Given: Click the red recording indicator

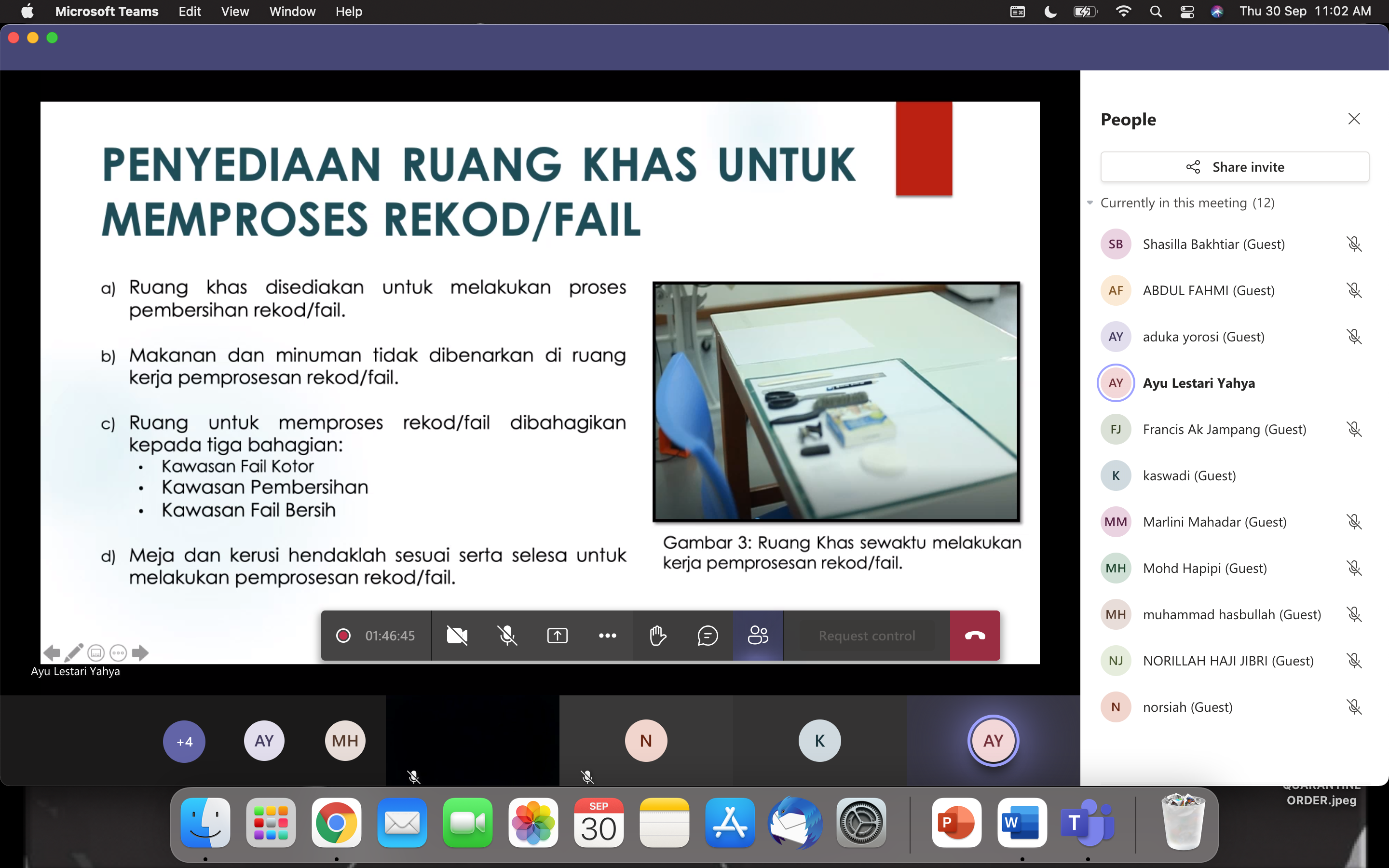Looking at the screenshot, I should 343,636.
